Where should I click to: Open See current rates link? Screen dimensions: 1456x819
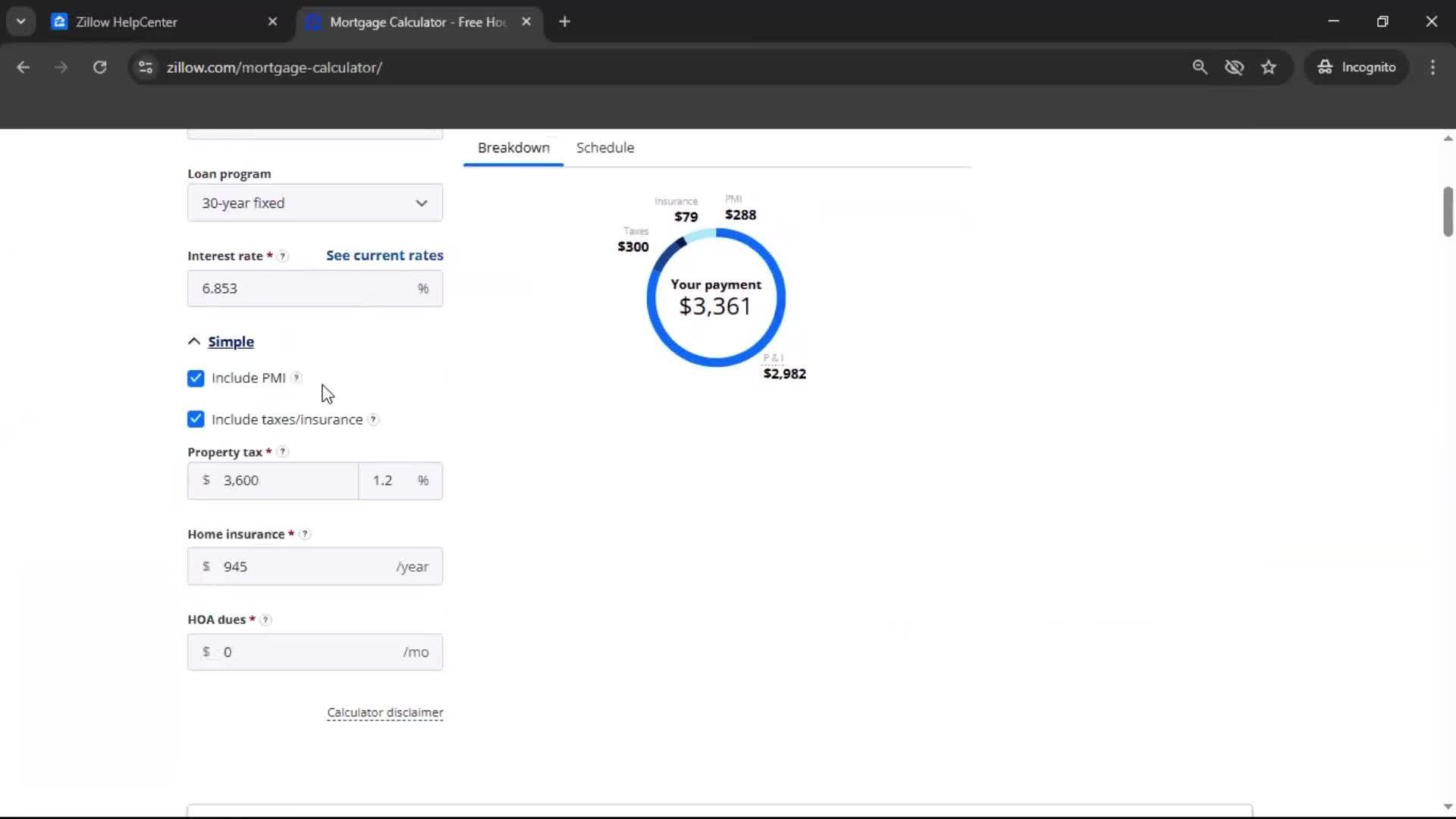coord(384,256)
